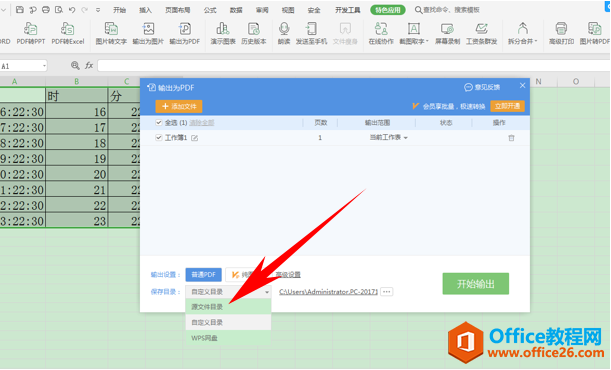Image resolution: width=611 pixels, height=370 pixels.
Task: Click the undo arrow icon
Action: pos(72,10)
